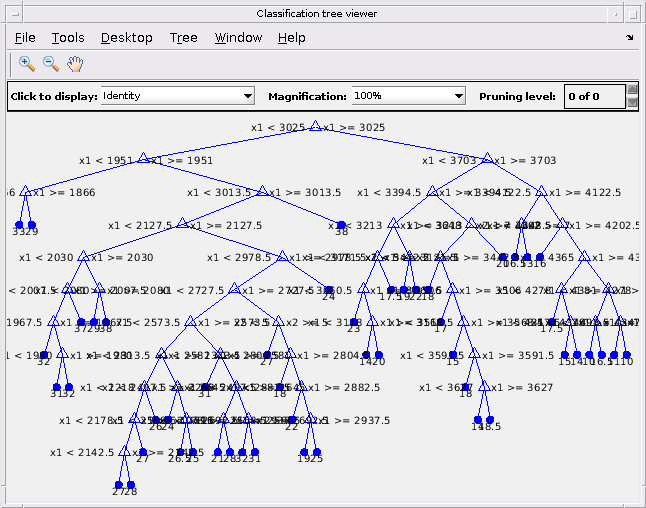Click the branch node x1 < 1951 triangle
This screenshot has height=508, width=646.
coord(143,158)
